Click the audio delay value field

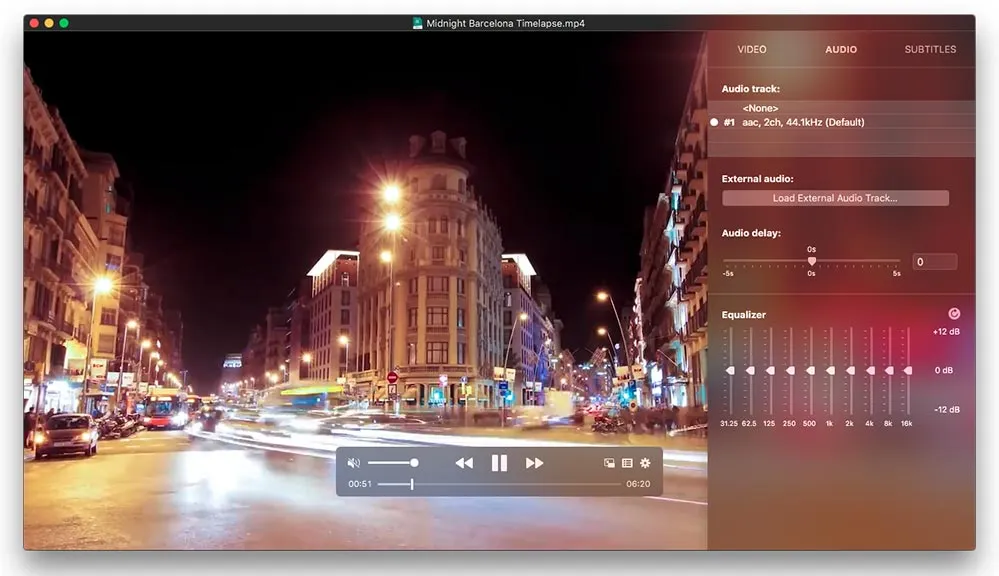(935, 261)
